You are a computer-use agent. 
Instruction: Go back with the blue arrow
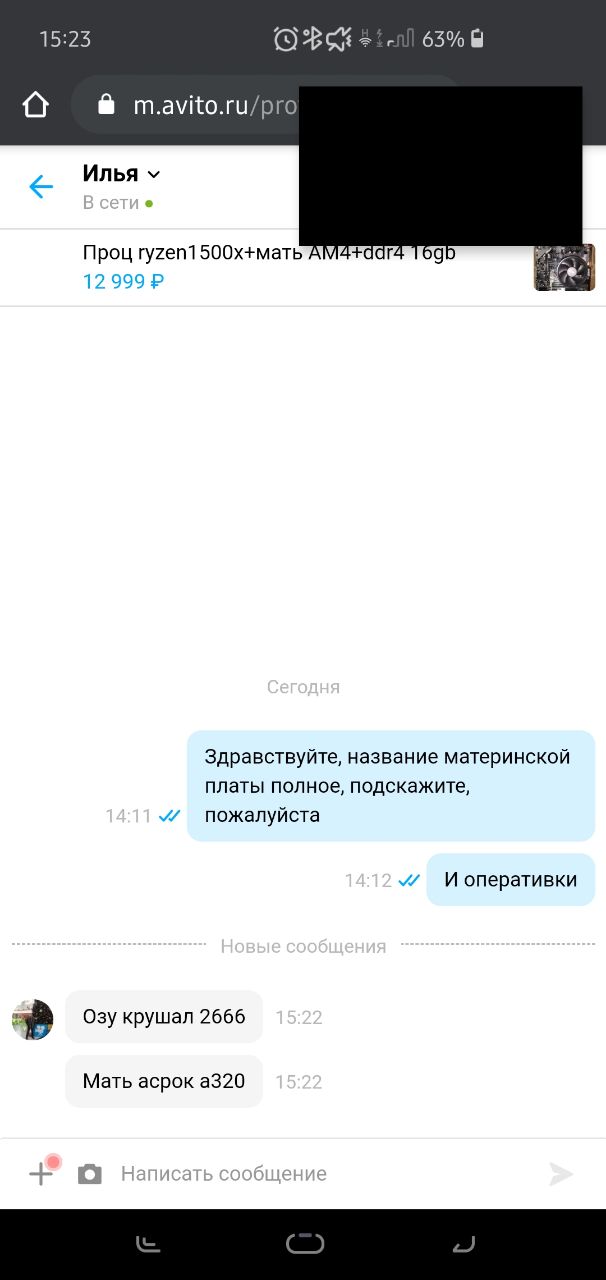(x=41, y=186)
